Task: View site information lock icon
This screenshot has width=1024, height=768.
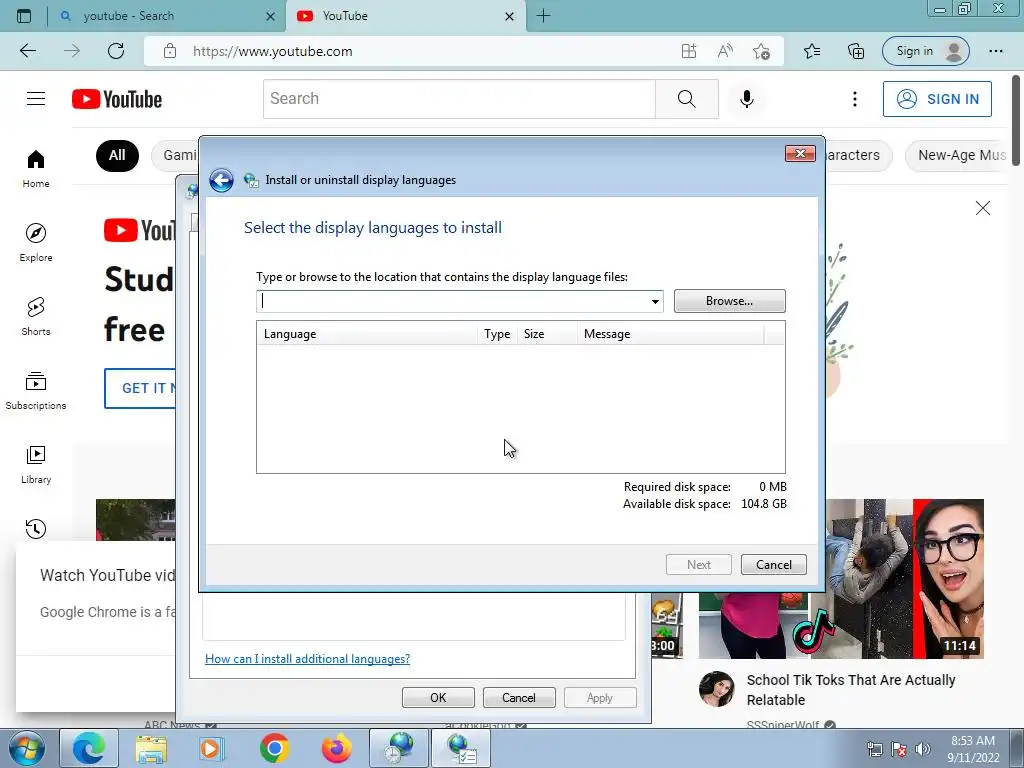Action: click(x=170, y=51)
